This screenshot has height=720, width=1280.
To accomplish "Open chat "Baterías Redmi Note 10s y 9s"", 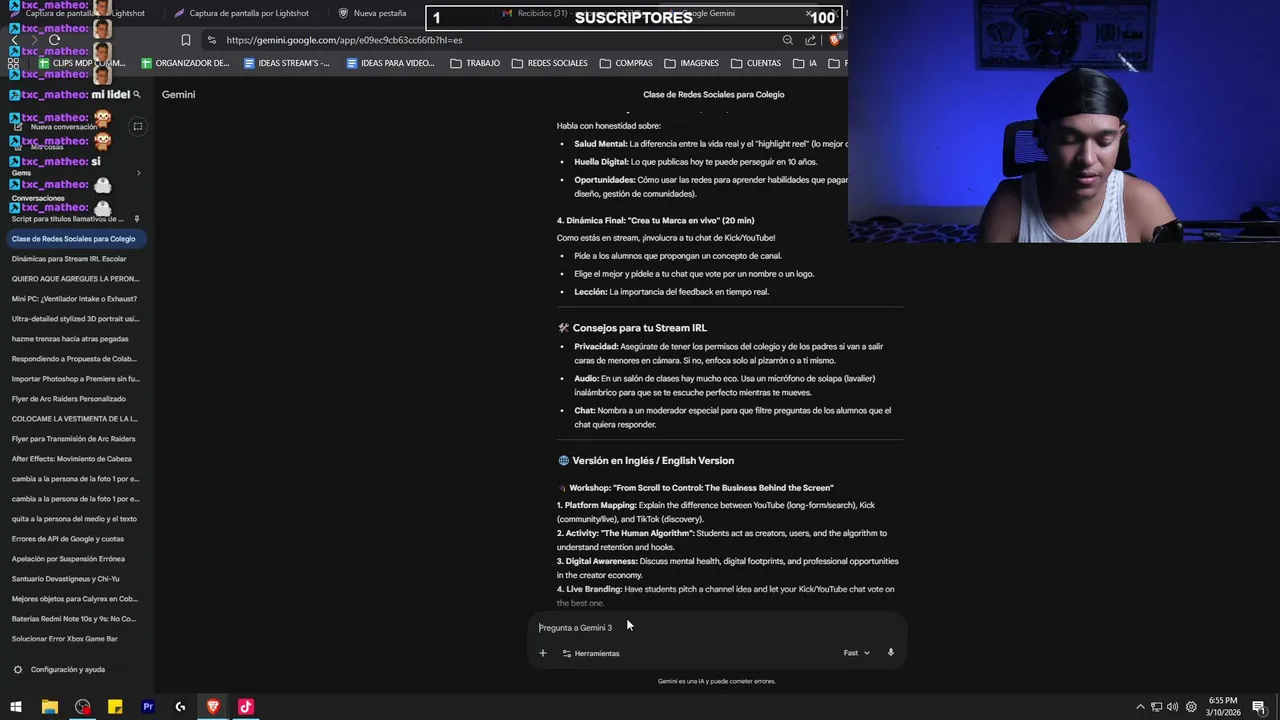I will click(74, 619).
